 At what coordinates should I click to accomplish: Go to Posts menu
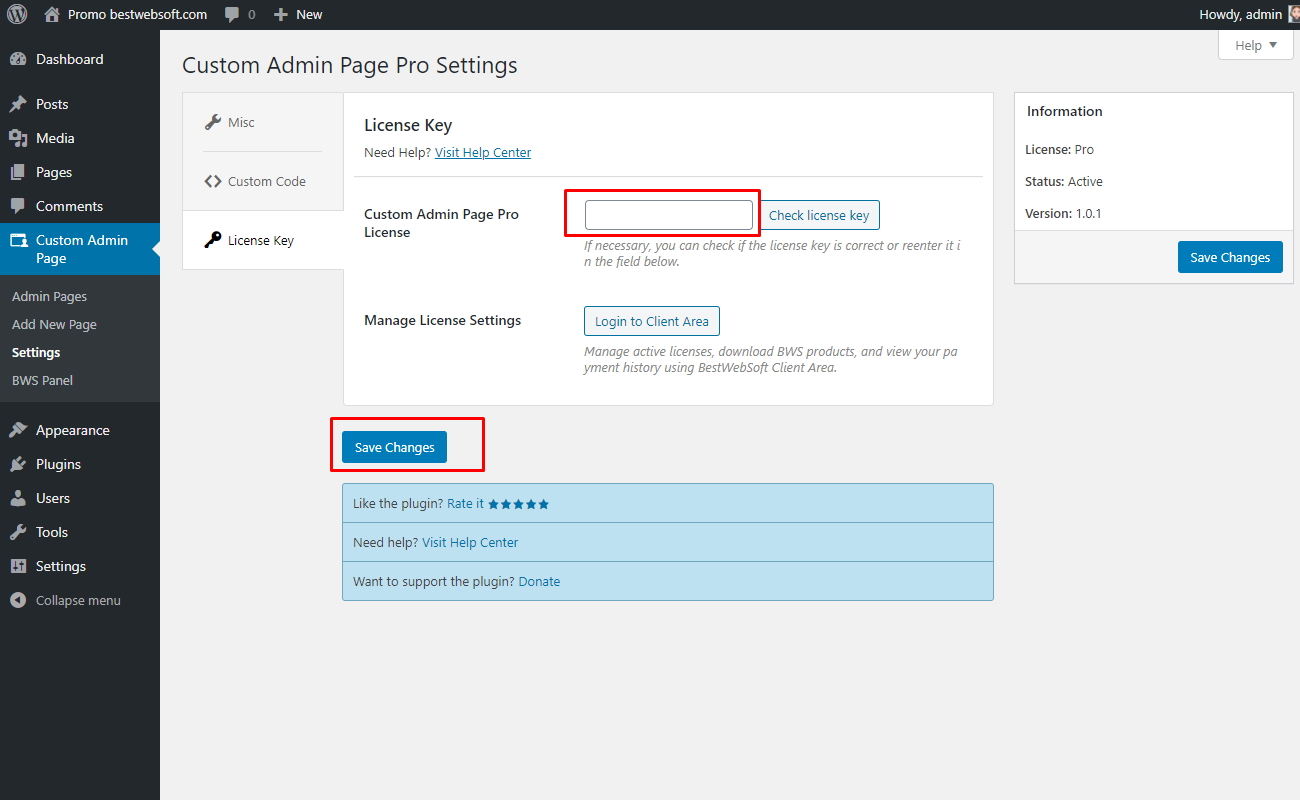[x=52, y=104]
